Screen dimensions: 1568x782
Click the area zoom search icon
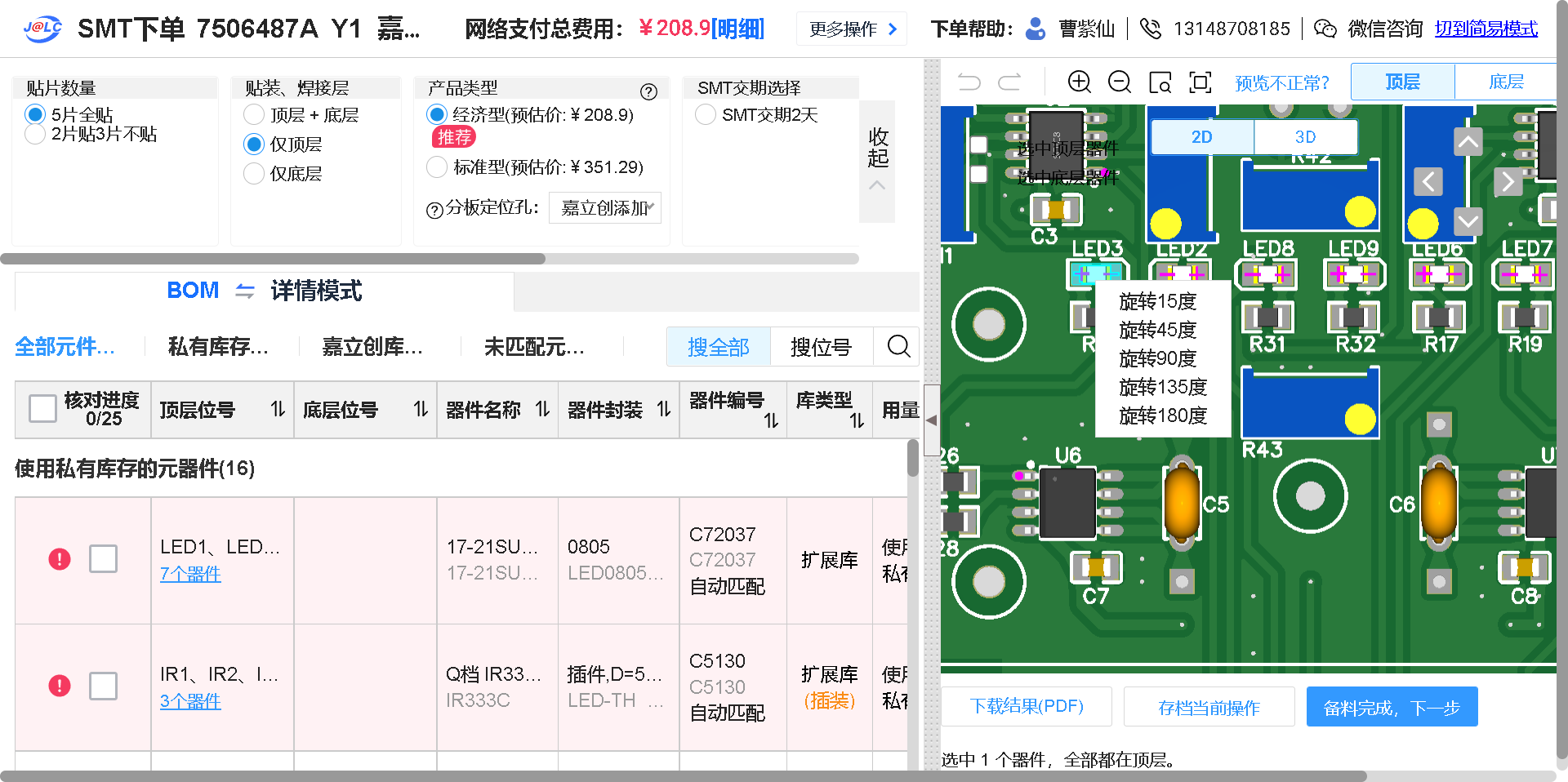pyautogui.click(x=1160, y=82)
